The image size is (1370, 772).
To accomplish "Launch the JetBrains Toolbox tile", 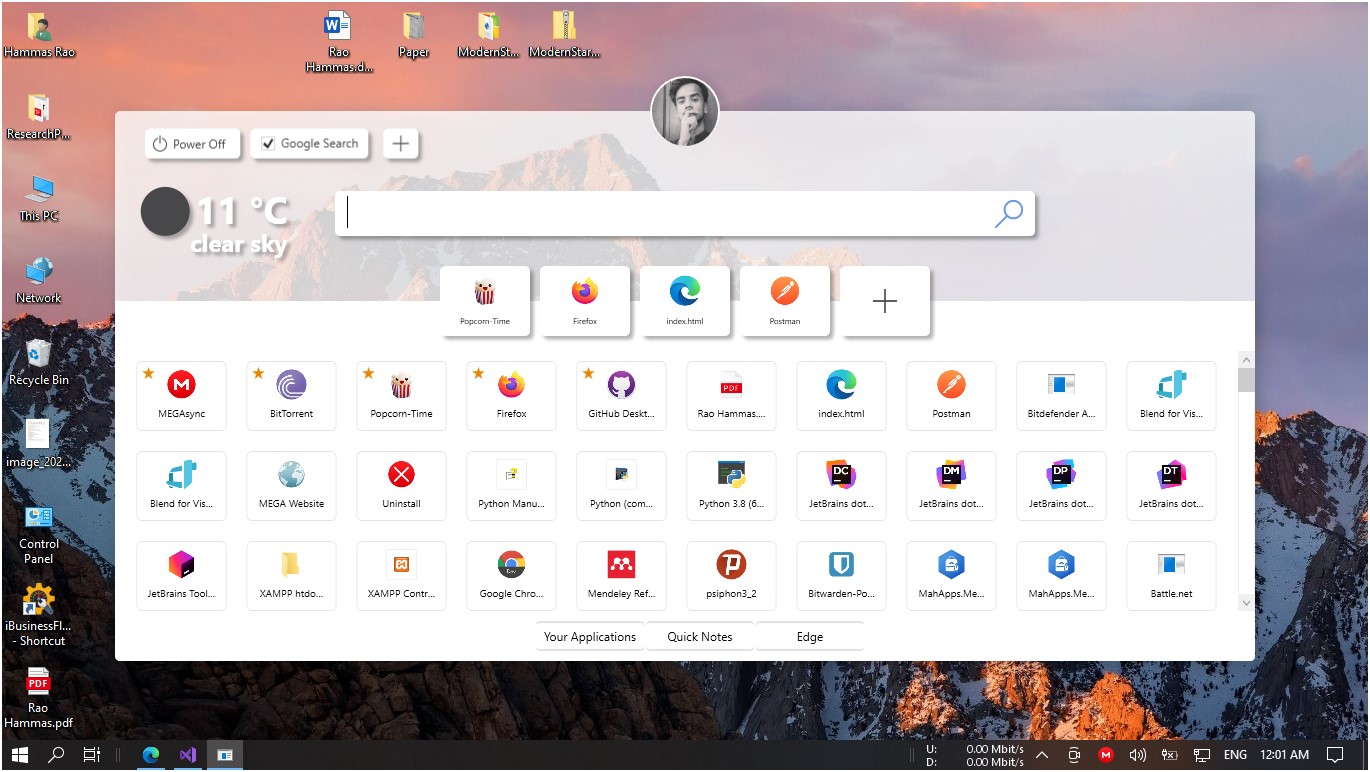I will point(181,575).
